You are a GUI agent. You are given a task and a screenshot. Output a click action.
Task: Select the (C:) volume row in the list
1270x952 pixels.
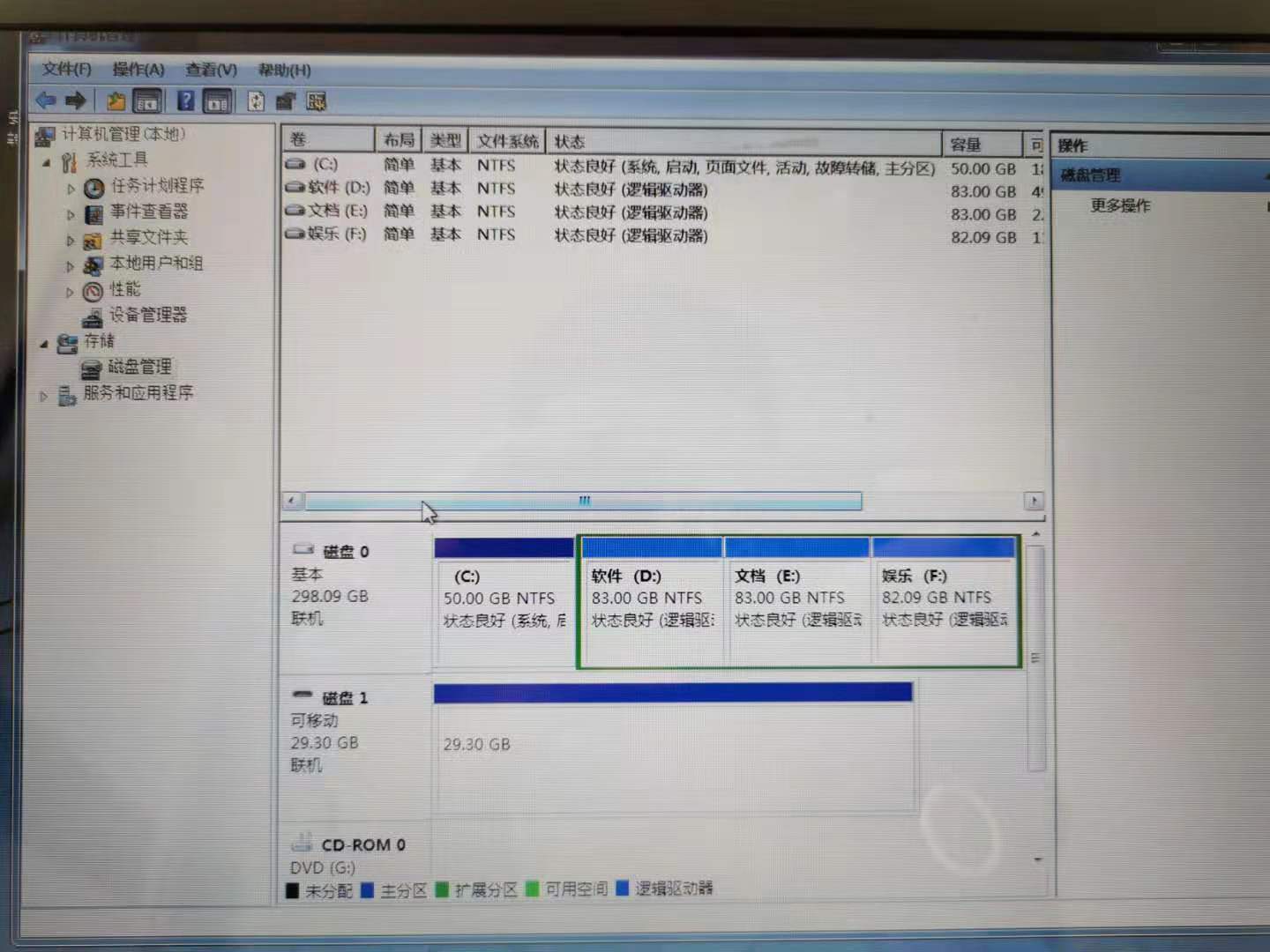click(x=662, y=166)
